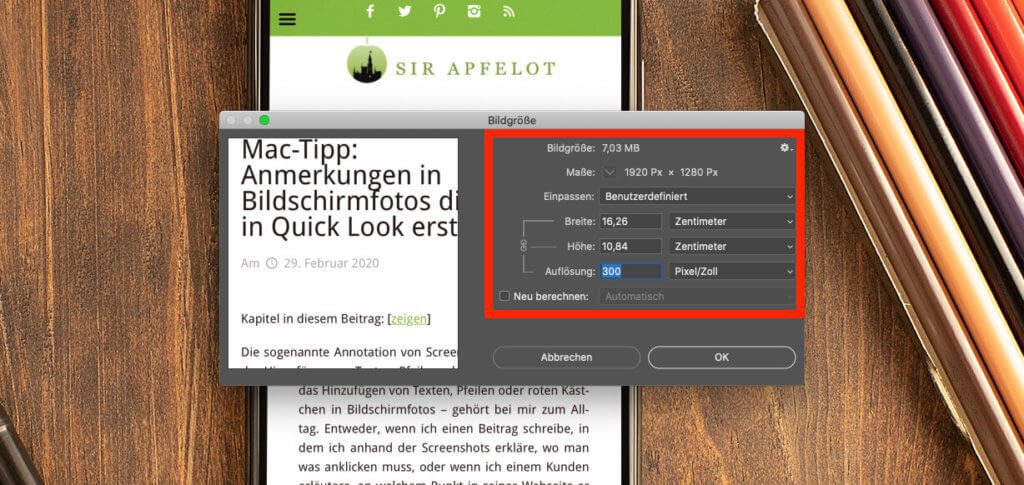This screenshot has width=1024, height=485.
Task: Click the clock icon beside the date
Action: point(272,263)
